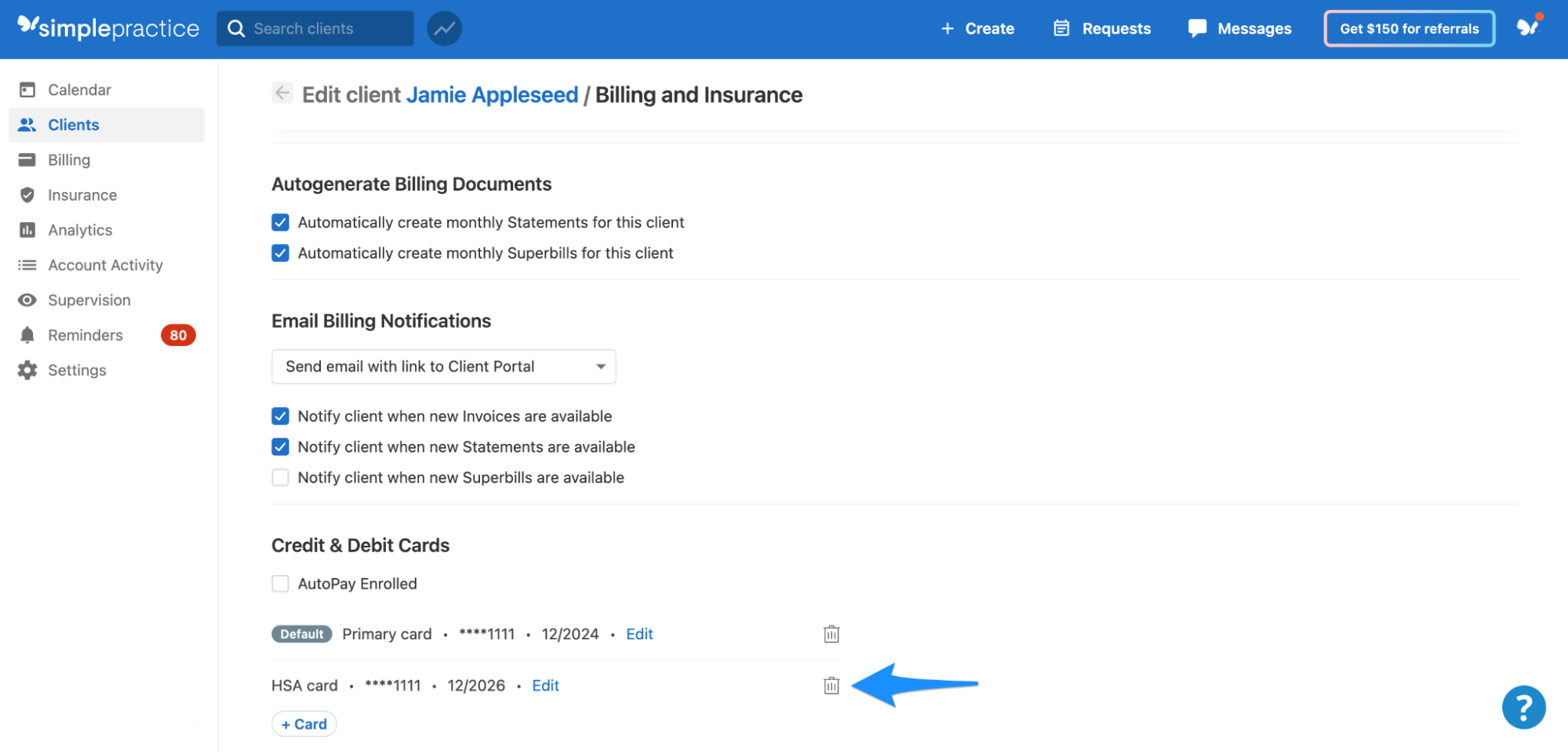Open the trends/analytics icon beside search bar
The image size is (1568, 753).
point(444,28)
